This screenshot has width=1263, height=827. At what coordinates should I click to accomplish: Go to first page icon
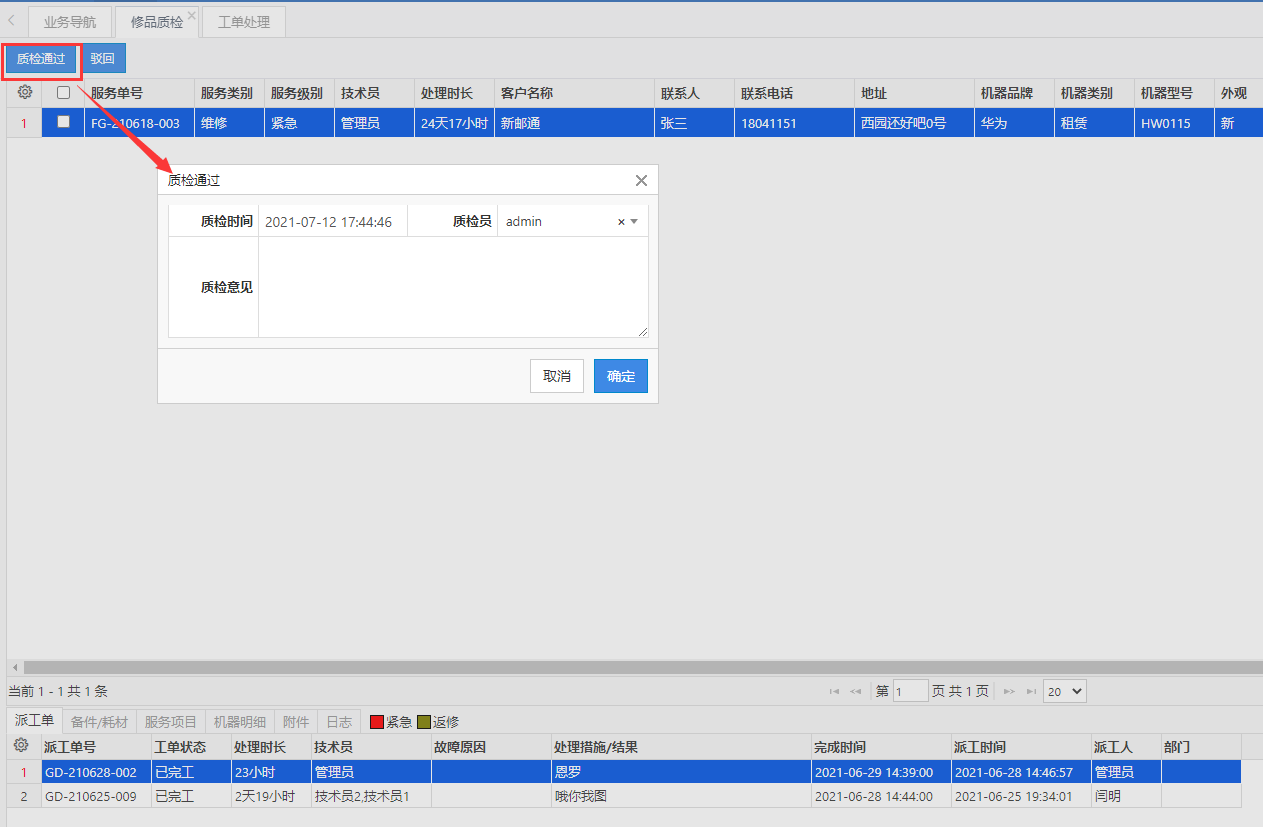[x=834, y=691]
